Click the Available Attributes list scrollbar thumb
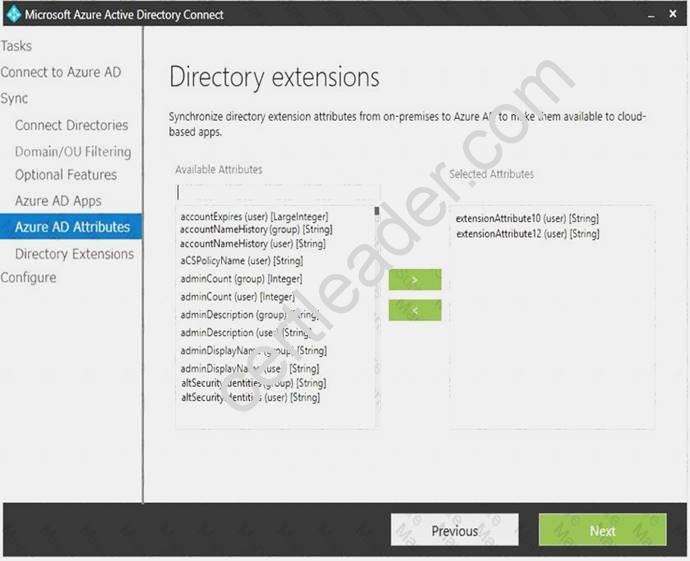Screen dimensions: 690x561 [x=377, y=211]
